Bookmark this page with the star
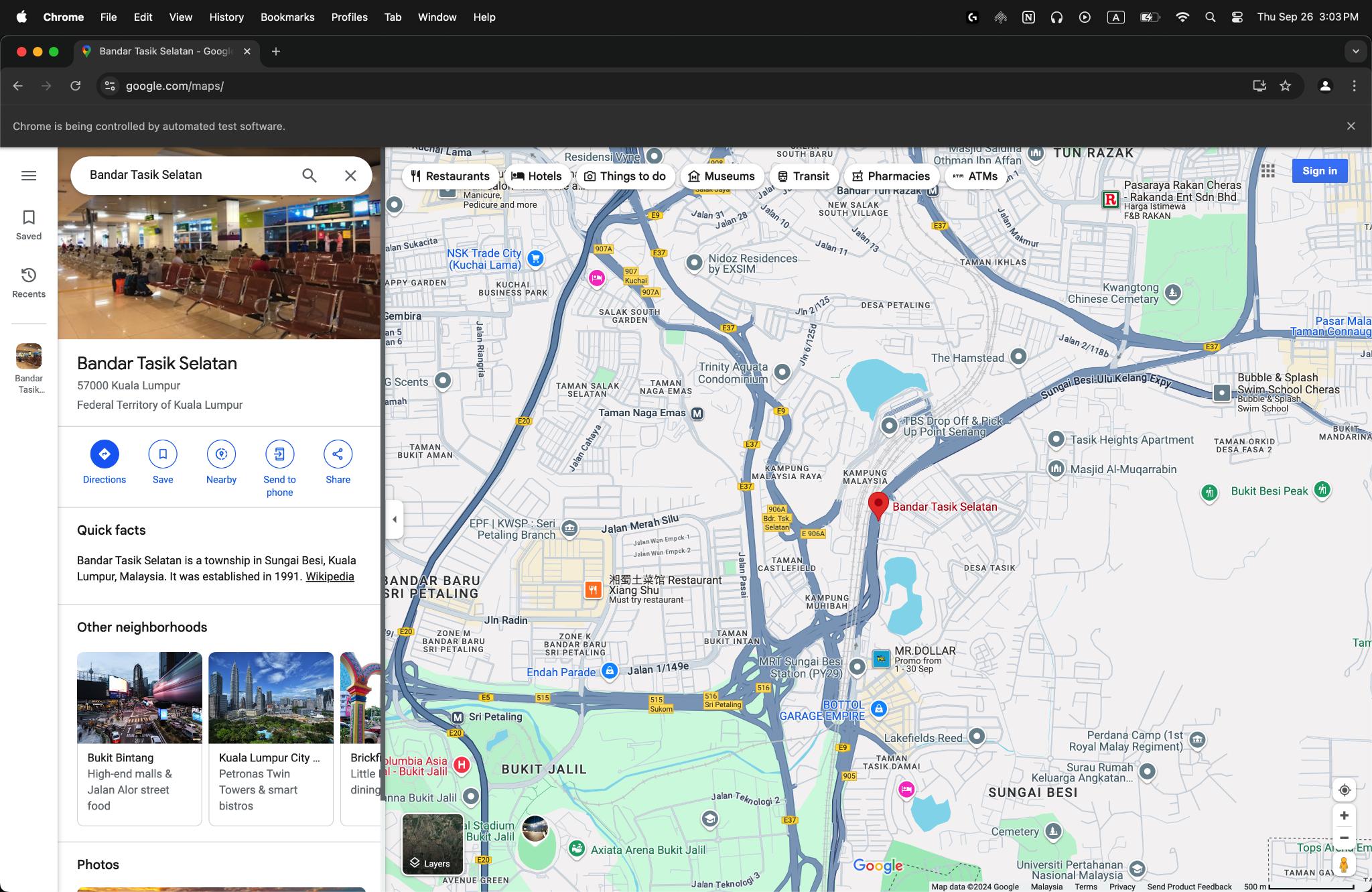 pyautogui.click(x=1285, y=86)
